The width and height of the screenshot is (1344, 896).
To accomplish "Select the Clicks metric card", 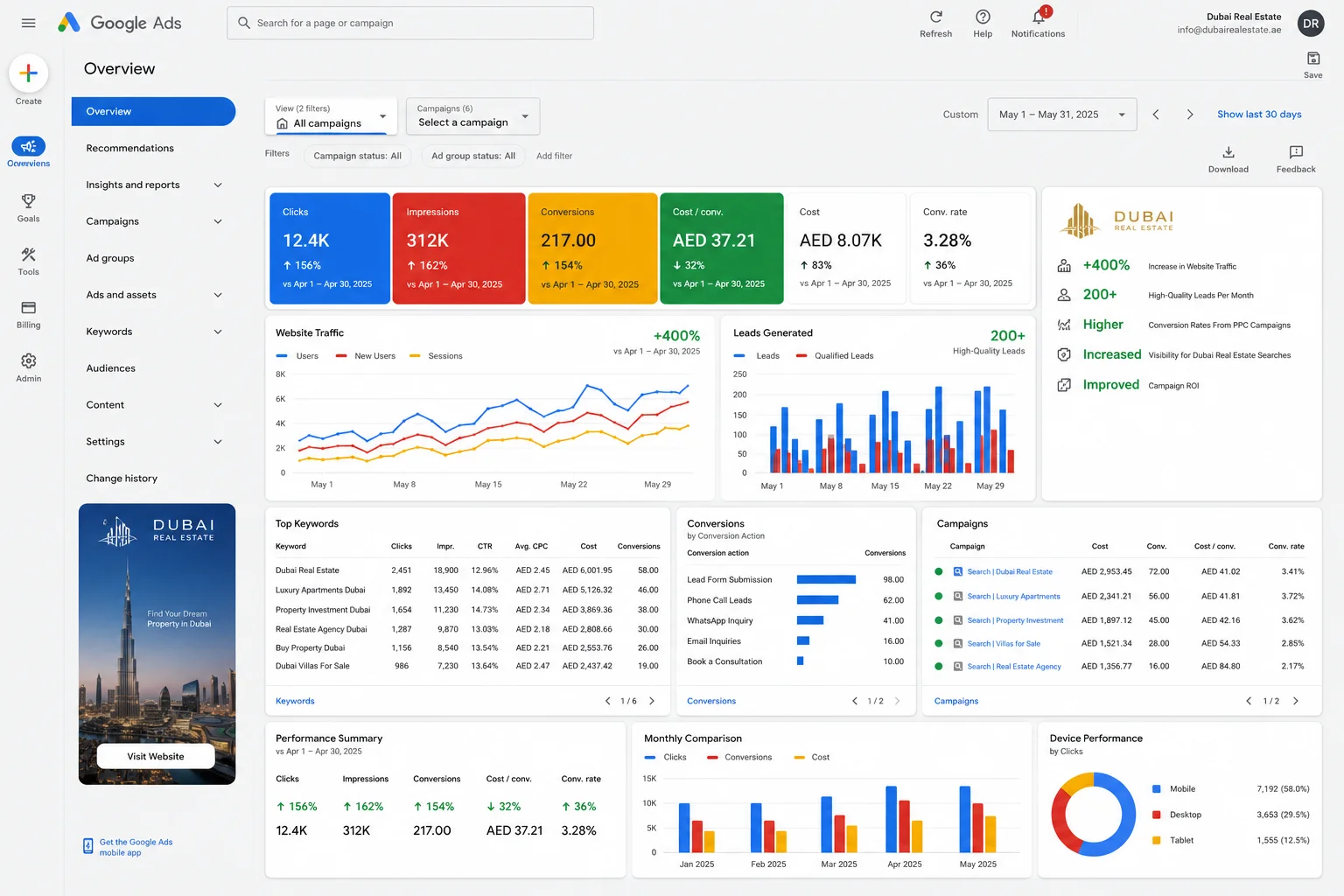I will tap(330, 248).
